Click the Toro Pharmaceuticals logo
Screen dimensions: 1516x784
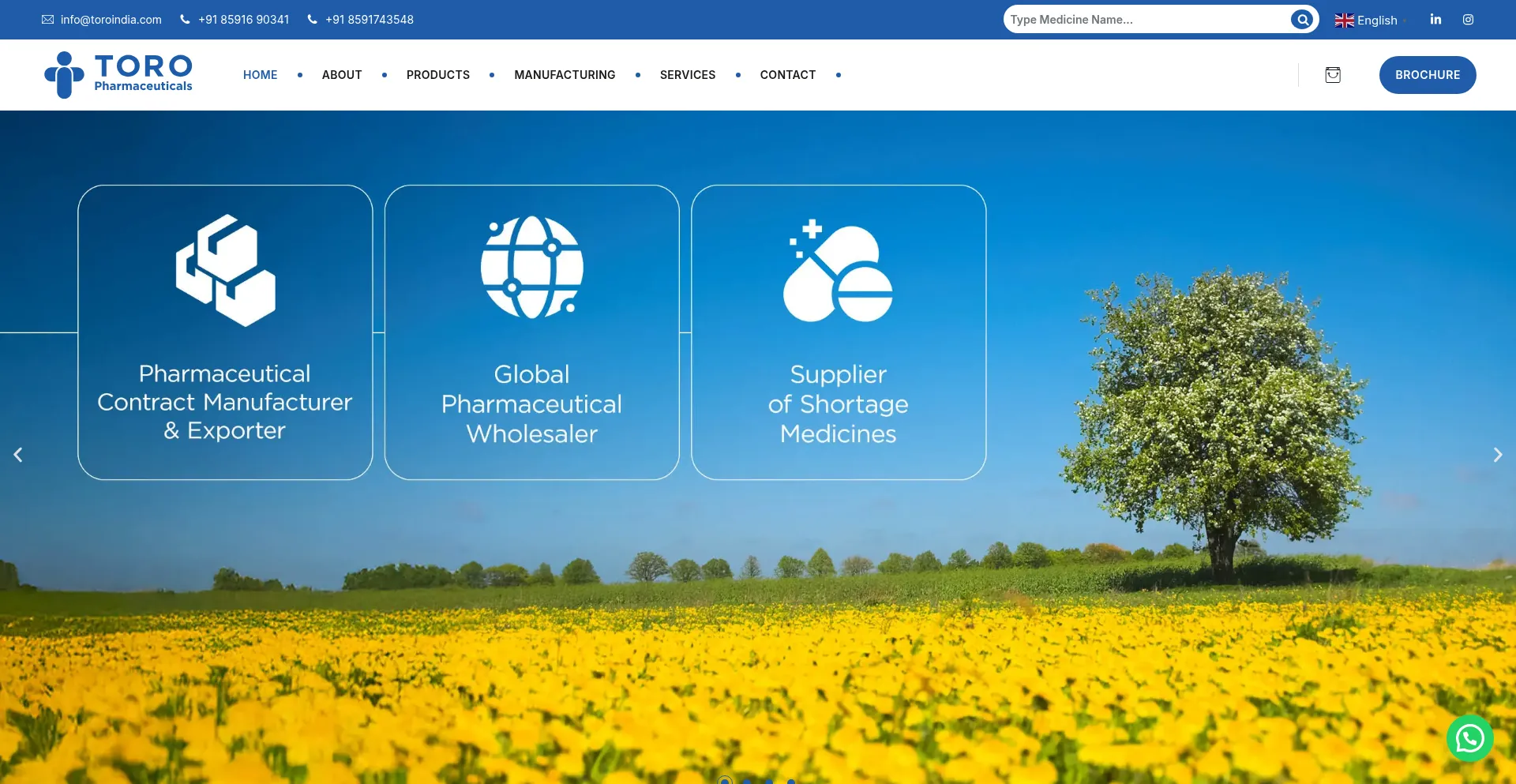118,75
